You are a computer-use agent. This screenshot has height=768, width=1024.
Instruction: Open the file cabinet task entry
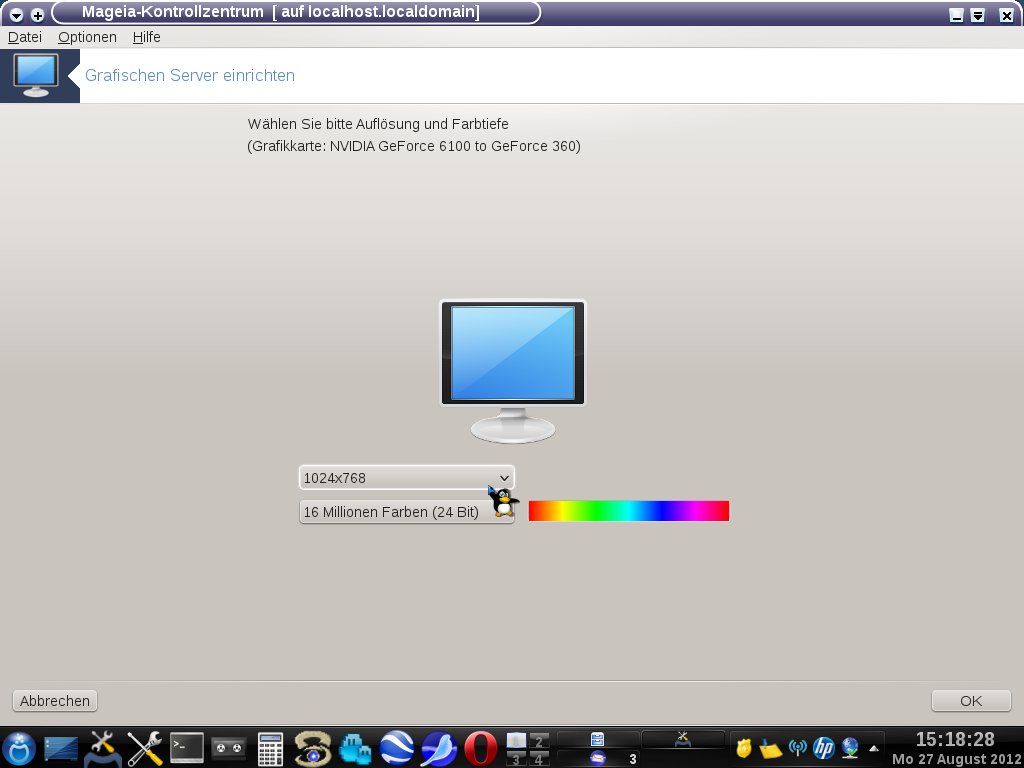pyautogui.click(x=598, y=740)
